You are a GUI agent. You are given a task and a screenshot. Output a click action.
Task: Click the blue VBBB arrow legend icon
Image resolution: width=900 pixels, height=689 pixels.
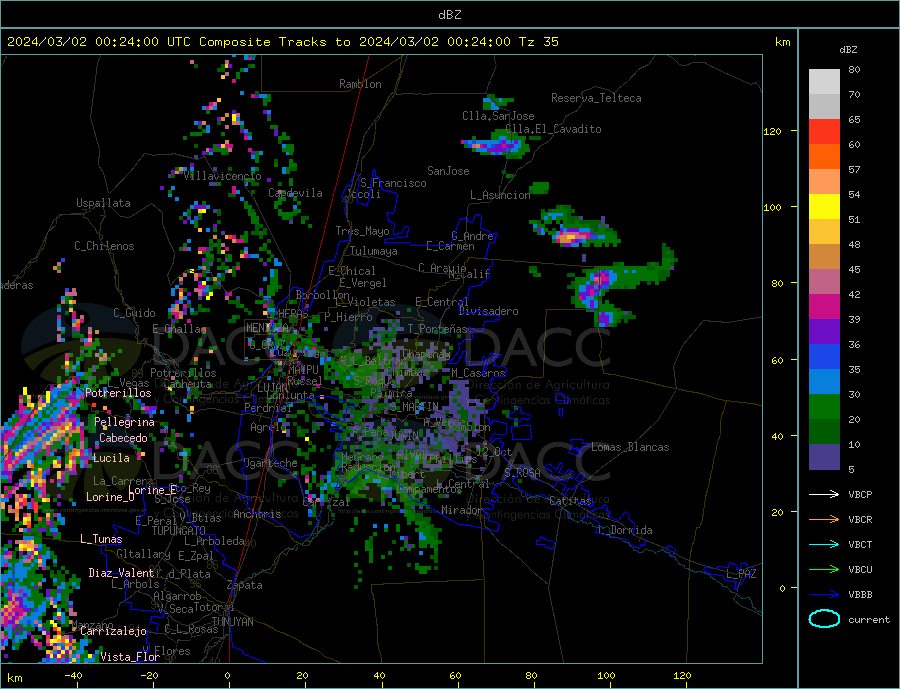click(x=824, y=595)
